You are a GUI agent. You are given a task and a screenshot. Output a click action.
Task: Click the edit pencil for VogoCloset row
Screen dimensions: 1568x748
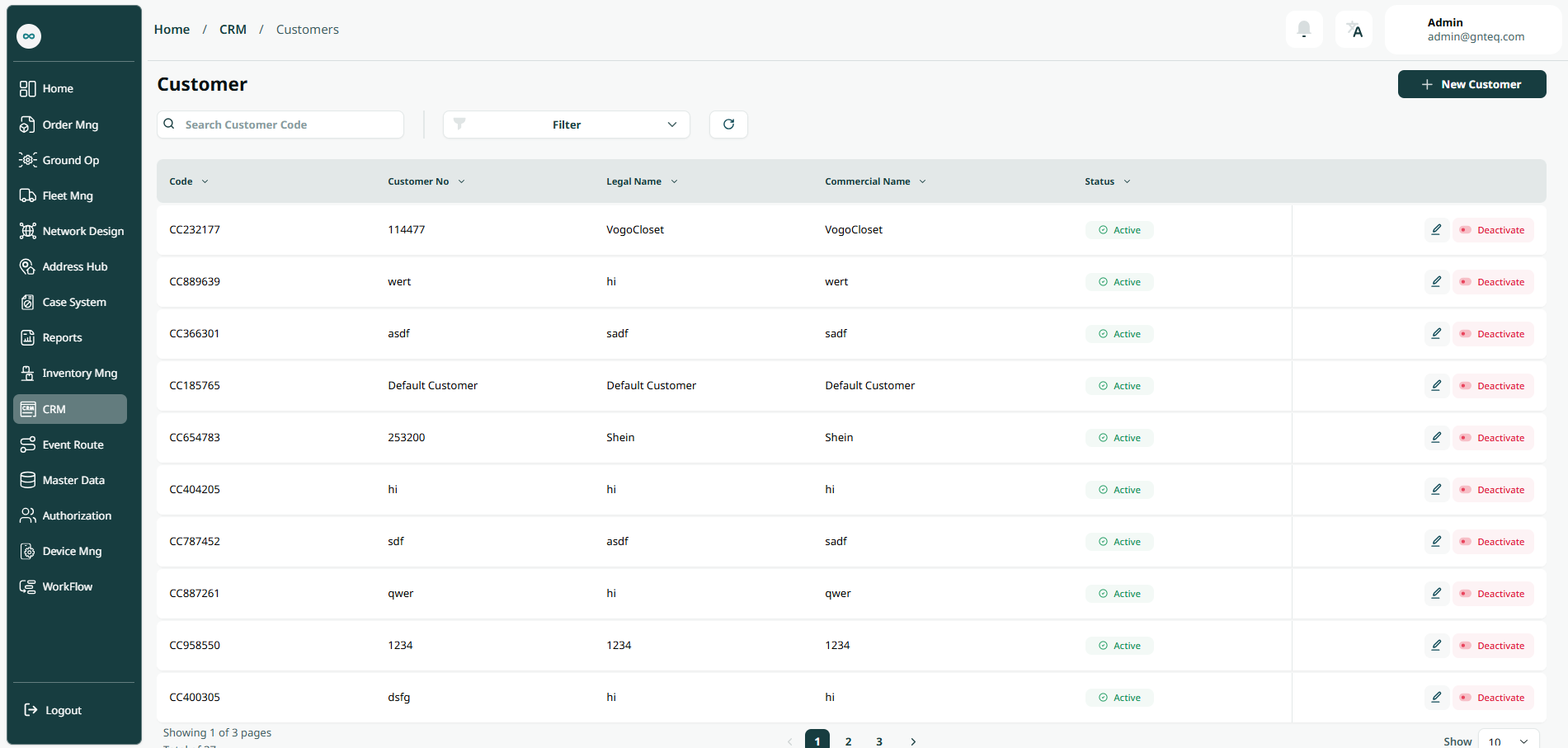[x=1436, y=230]
